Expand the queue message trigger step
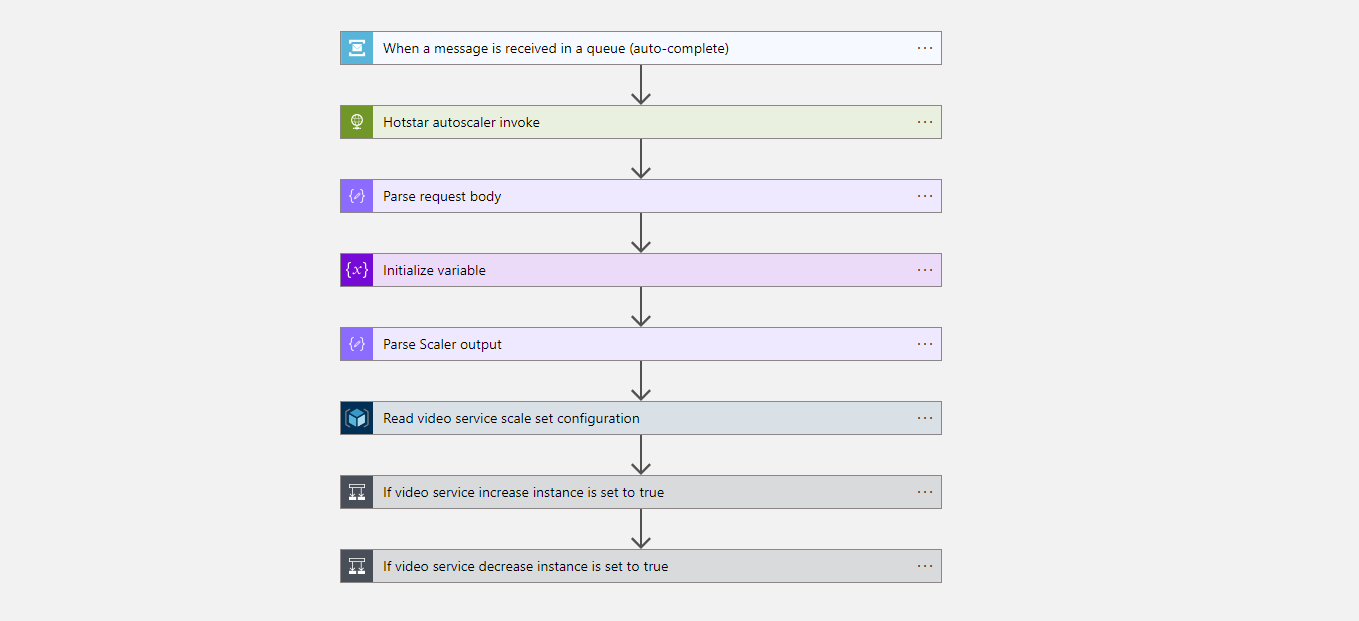 coord(641,48)
